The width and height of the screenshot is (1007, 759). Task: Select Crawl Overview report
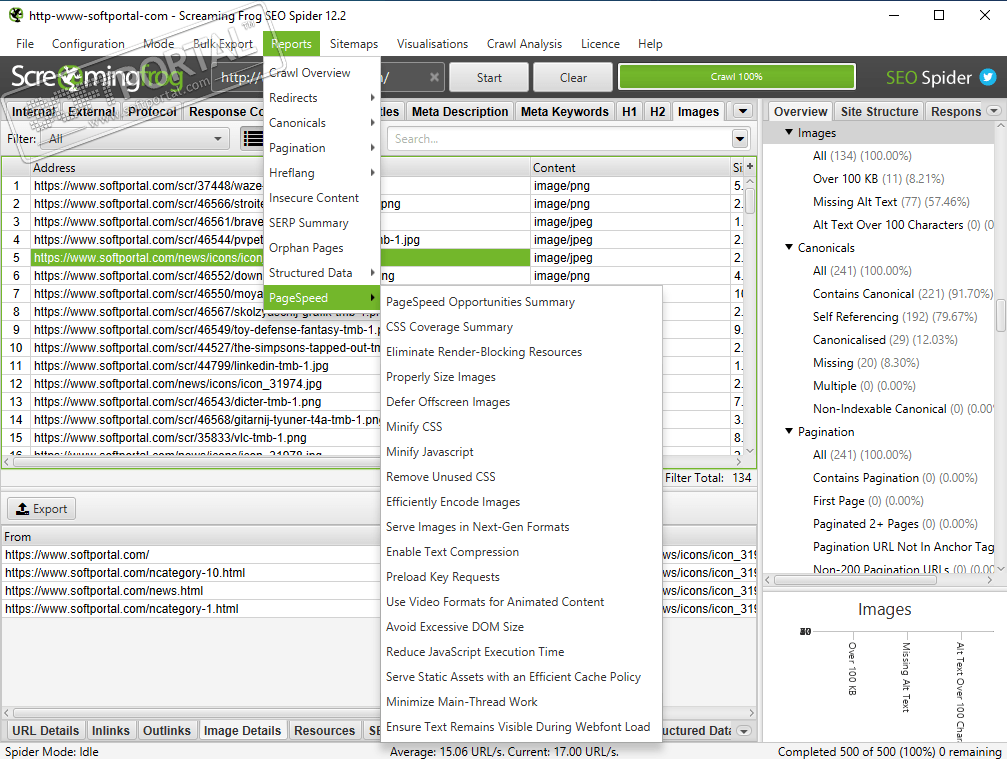pos(322,73)
